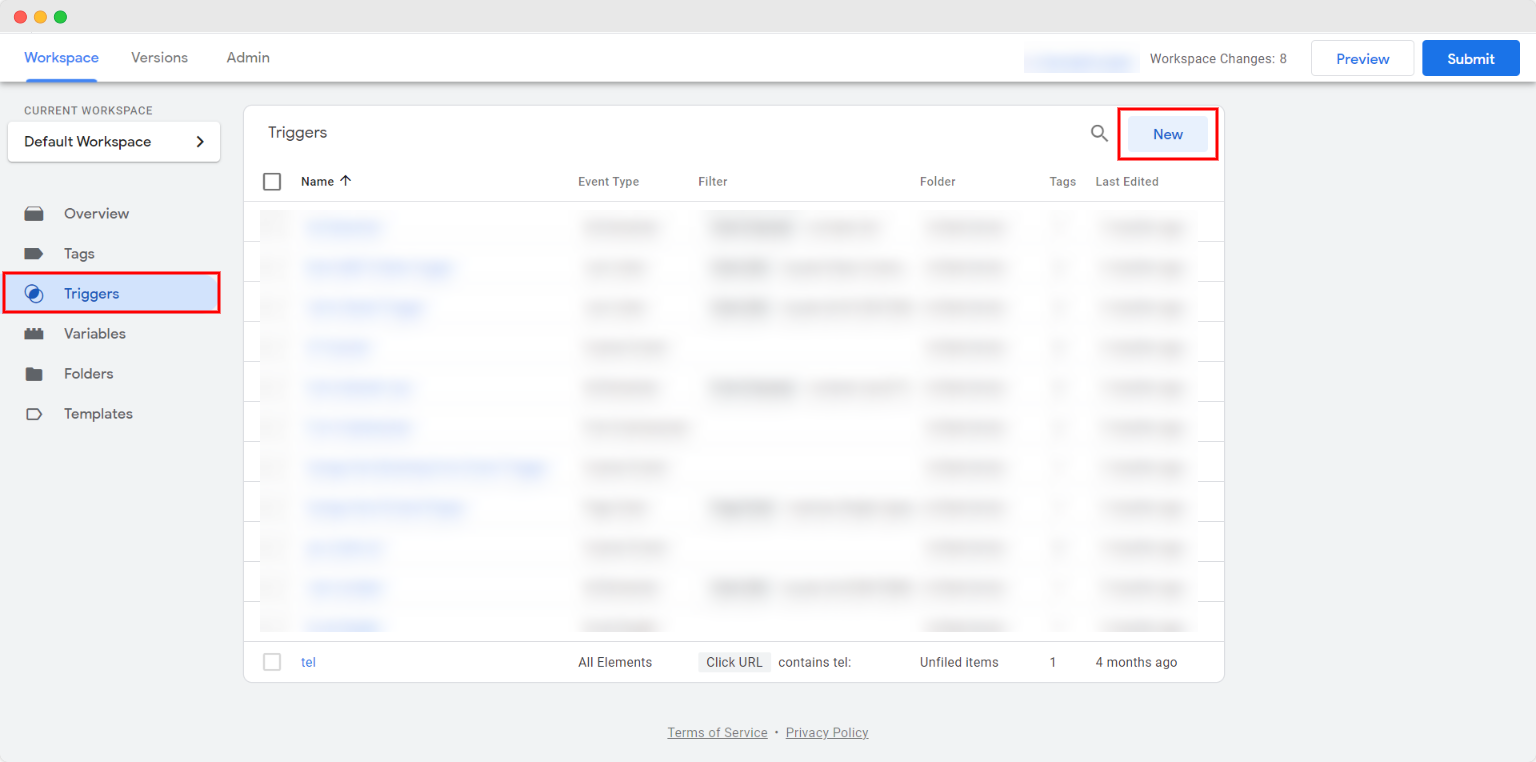Click the Click URL filter chip

click(734, 661)
